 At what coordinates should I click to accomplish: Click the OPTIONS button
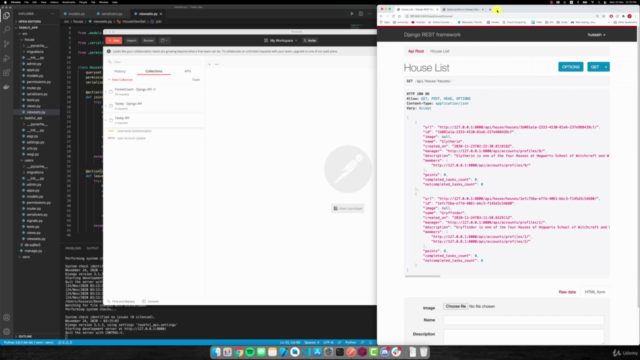coord(571,67)
